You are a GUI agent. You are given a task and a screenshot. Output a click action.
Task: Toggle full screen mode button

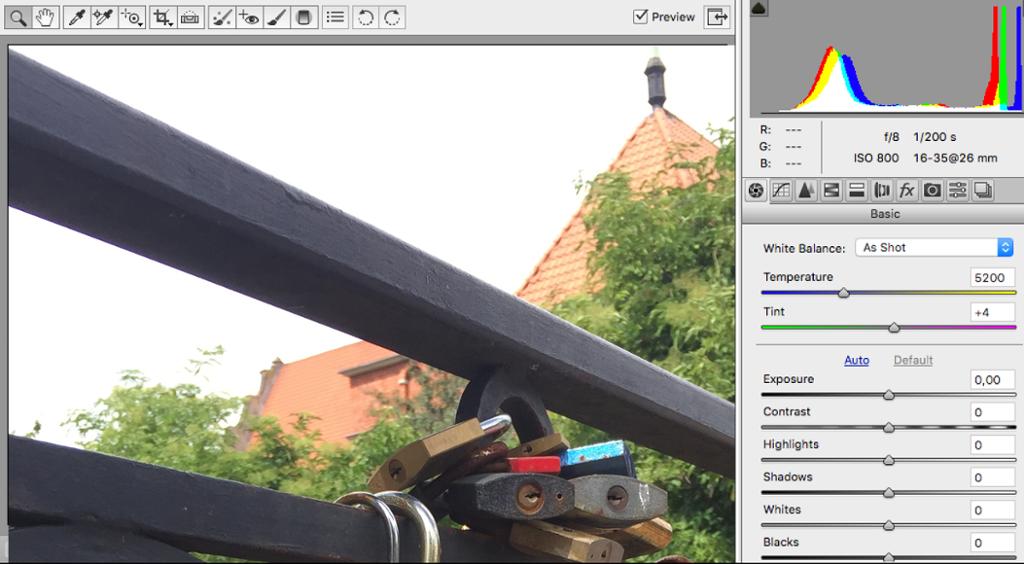coord(716,17)
